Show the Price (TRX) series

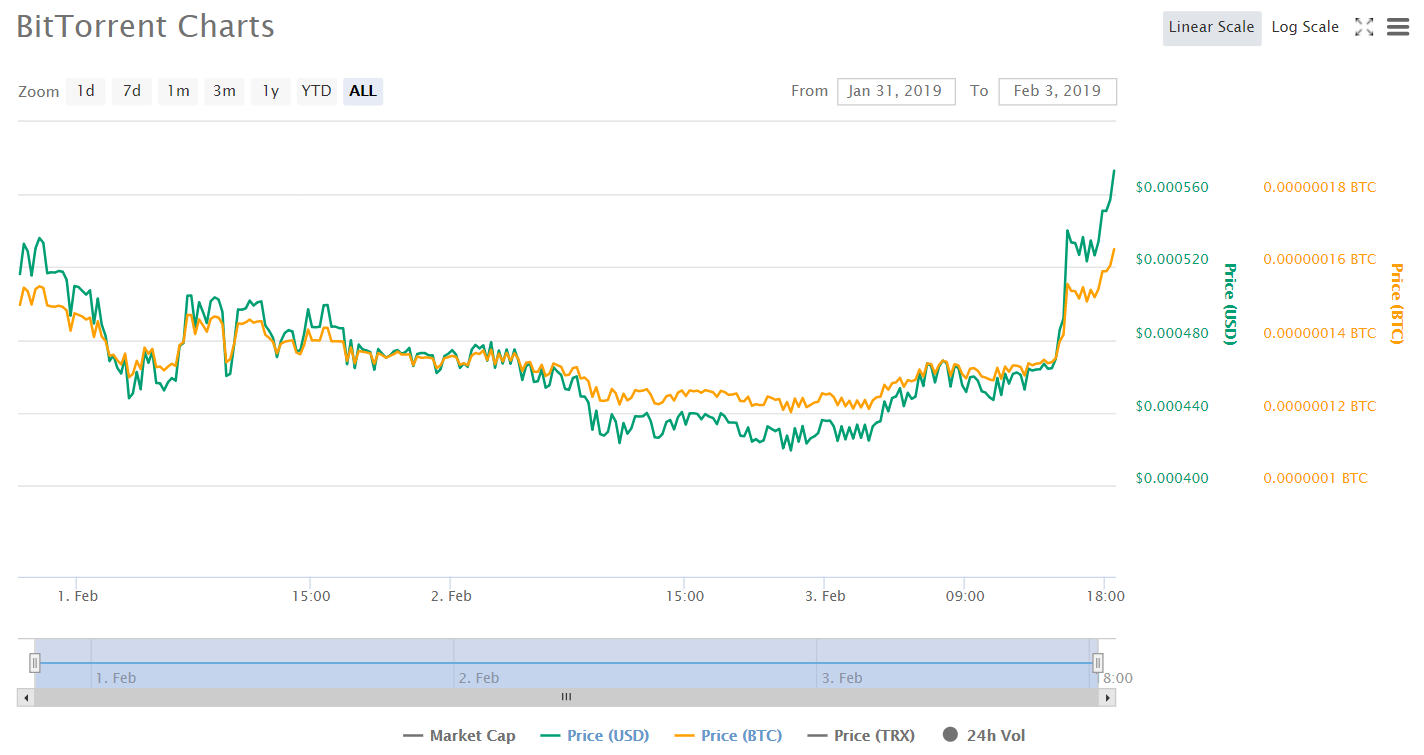(x=860, y=736)
